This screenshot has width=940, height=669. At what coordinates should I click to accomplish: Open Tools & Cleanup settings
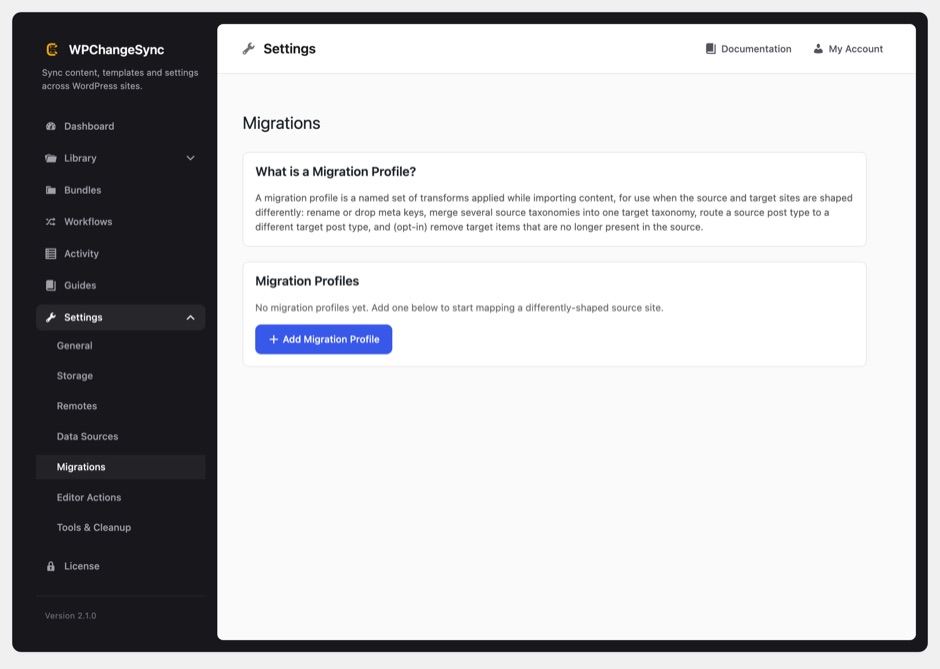coord(120,528)
